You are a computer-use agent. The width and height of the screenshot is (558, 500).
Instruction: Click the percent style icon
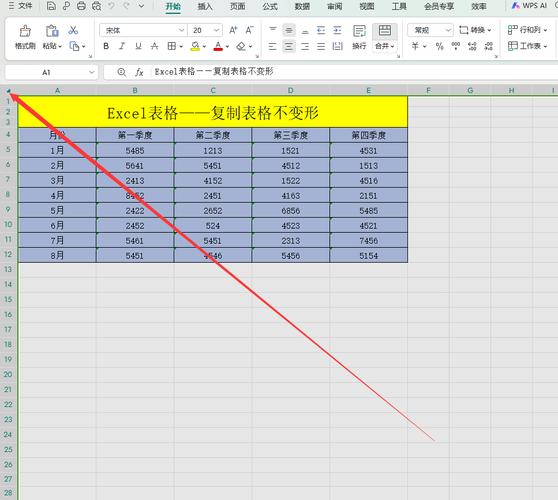click(x=439, y=46)
